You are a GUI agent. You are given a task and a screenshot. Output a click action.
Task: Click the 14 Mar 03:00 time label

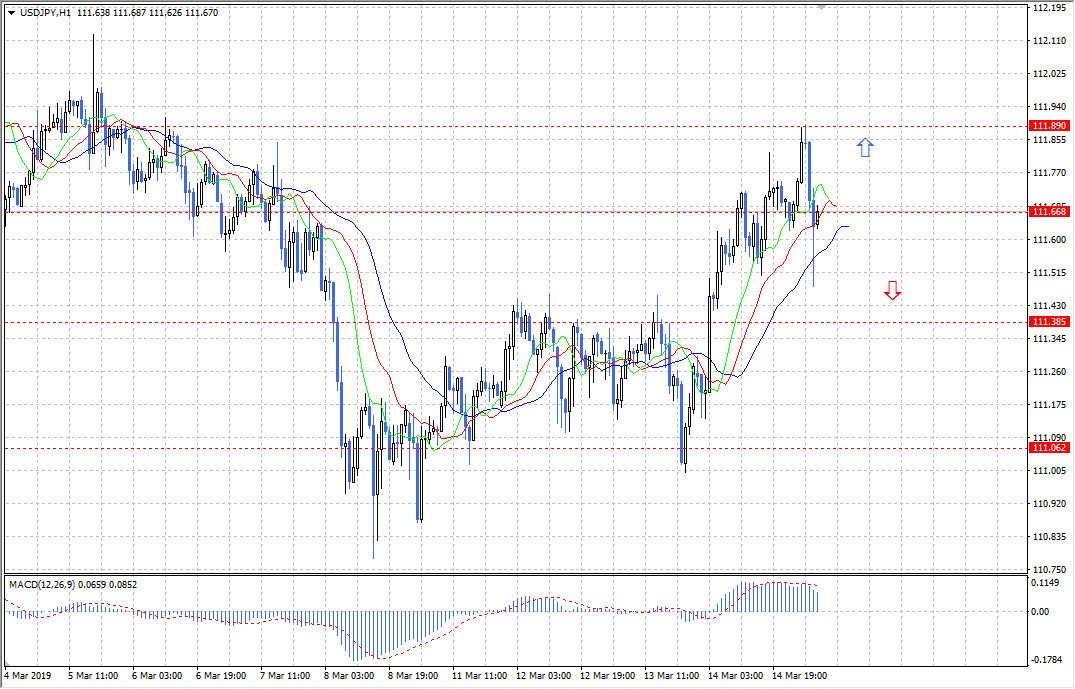tap(736, 676)
